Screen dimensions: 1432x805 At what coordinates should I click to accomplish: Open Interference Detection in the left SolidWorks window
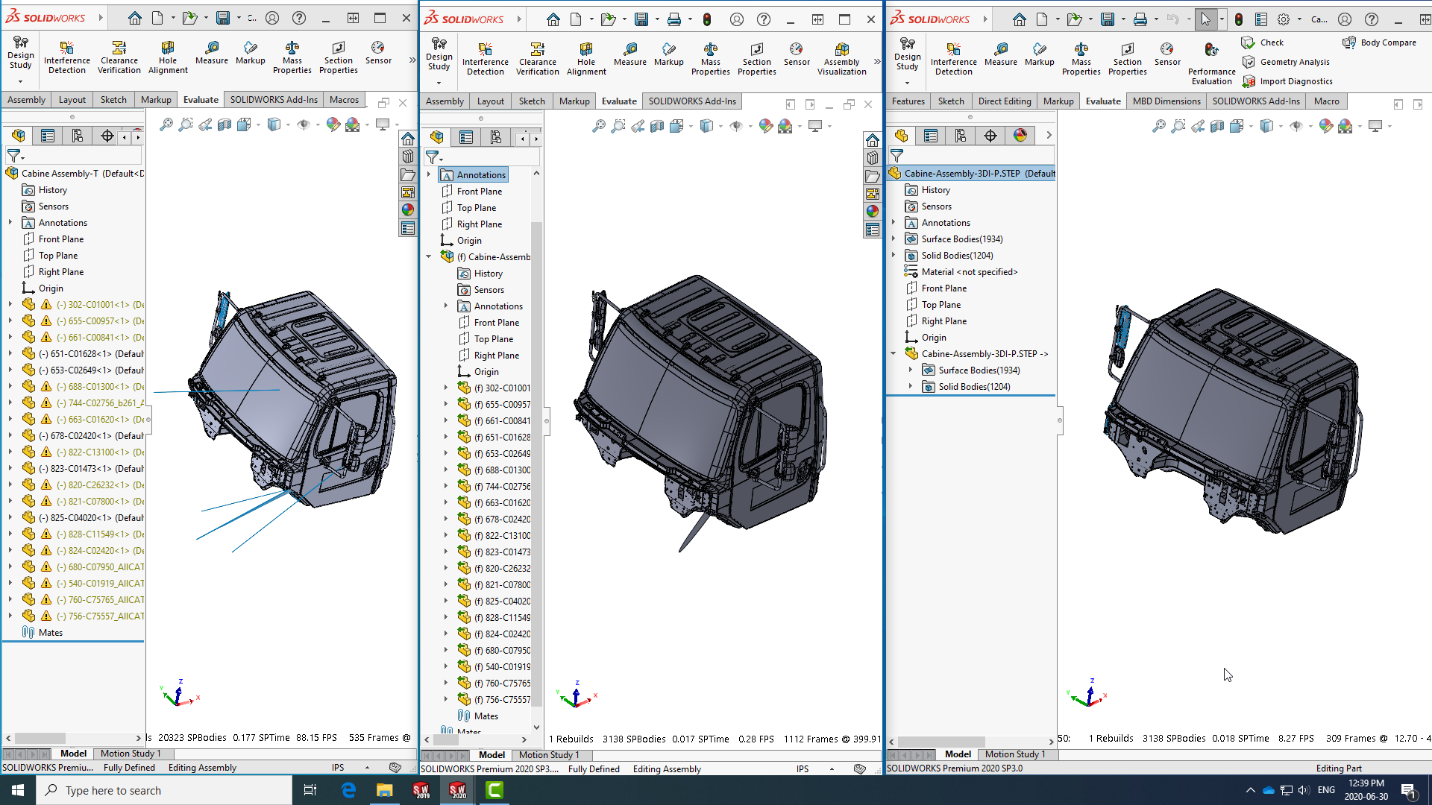pyautogui.click(x=67, y=57)
